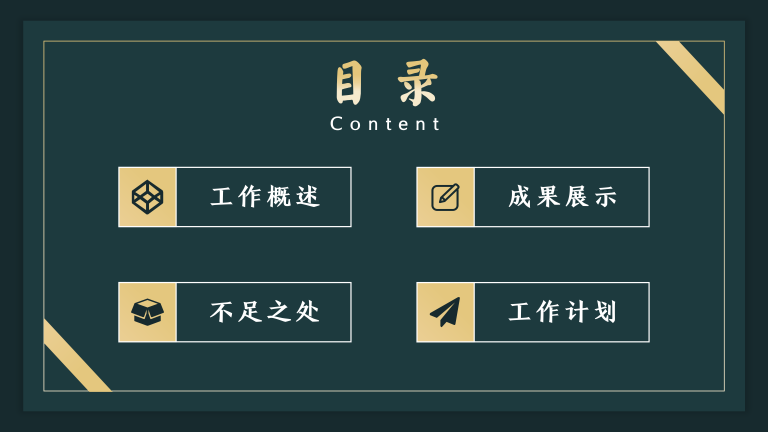
Task: Click the paper plane icon beside 工作计划
Action: coord(445,312)
